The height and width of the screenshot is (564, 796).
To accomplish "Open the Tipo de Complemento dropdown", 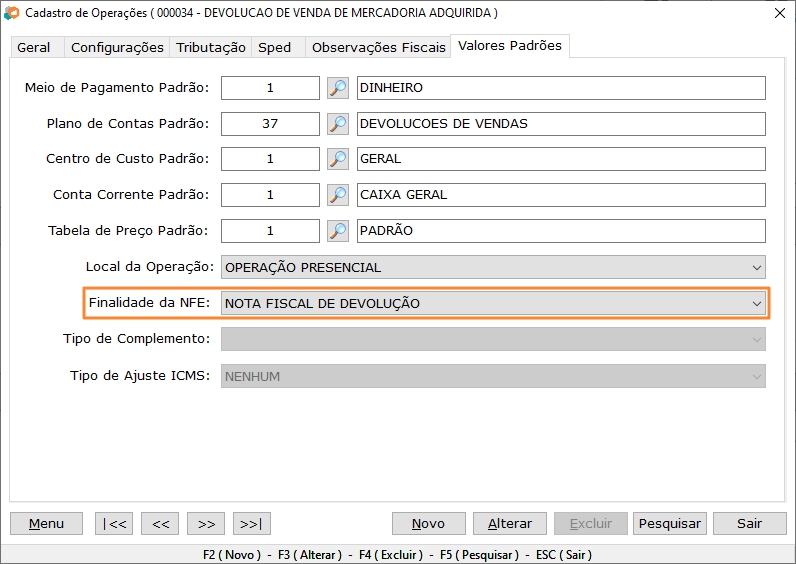I will pyautogui.click(x=493, y=339).
